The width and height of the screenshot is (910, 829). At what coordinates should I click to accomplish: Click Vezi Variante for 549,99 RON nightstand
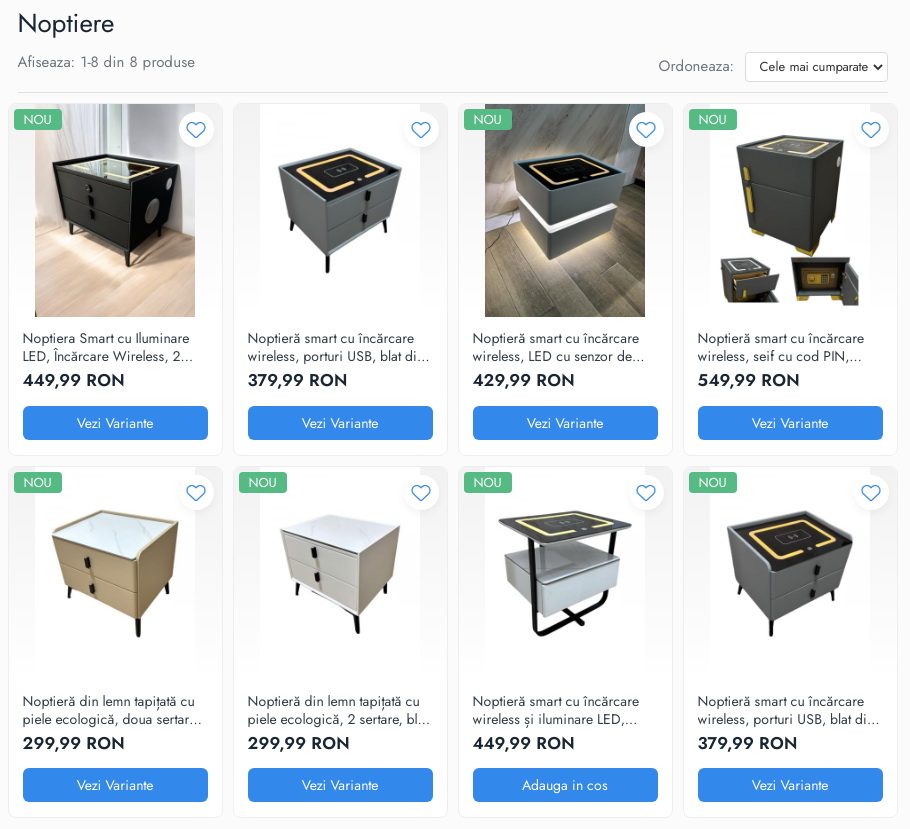790,423
